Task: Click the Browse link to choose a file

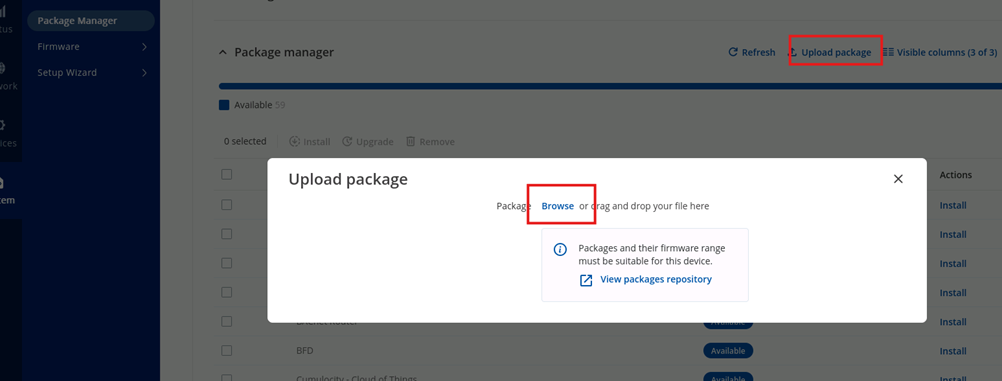Action: [558, 206]
